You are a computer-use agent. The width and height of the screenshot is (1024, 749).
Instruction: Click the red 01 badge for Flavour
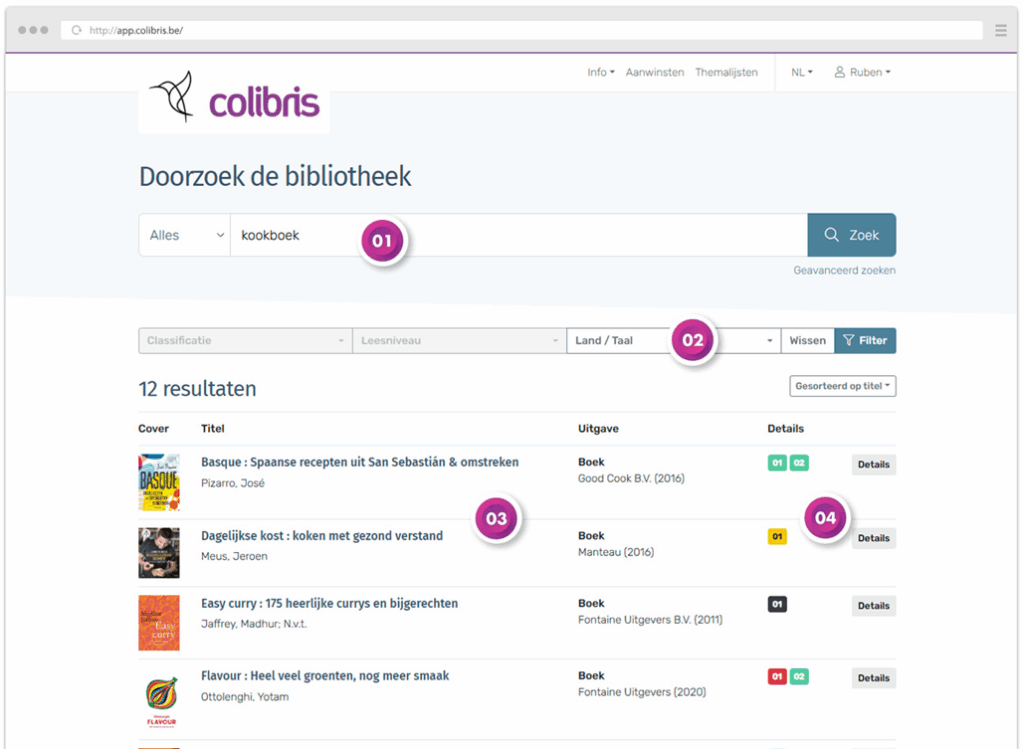coord(777,677)
